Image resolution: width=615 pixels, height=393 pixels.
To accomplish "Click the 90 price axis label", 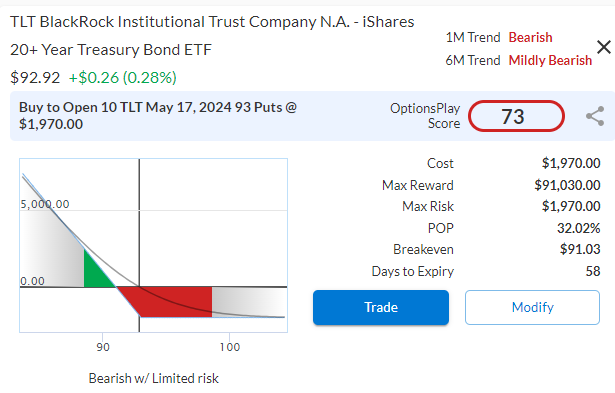I will coord(103,347).
